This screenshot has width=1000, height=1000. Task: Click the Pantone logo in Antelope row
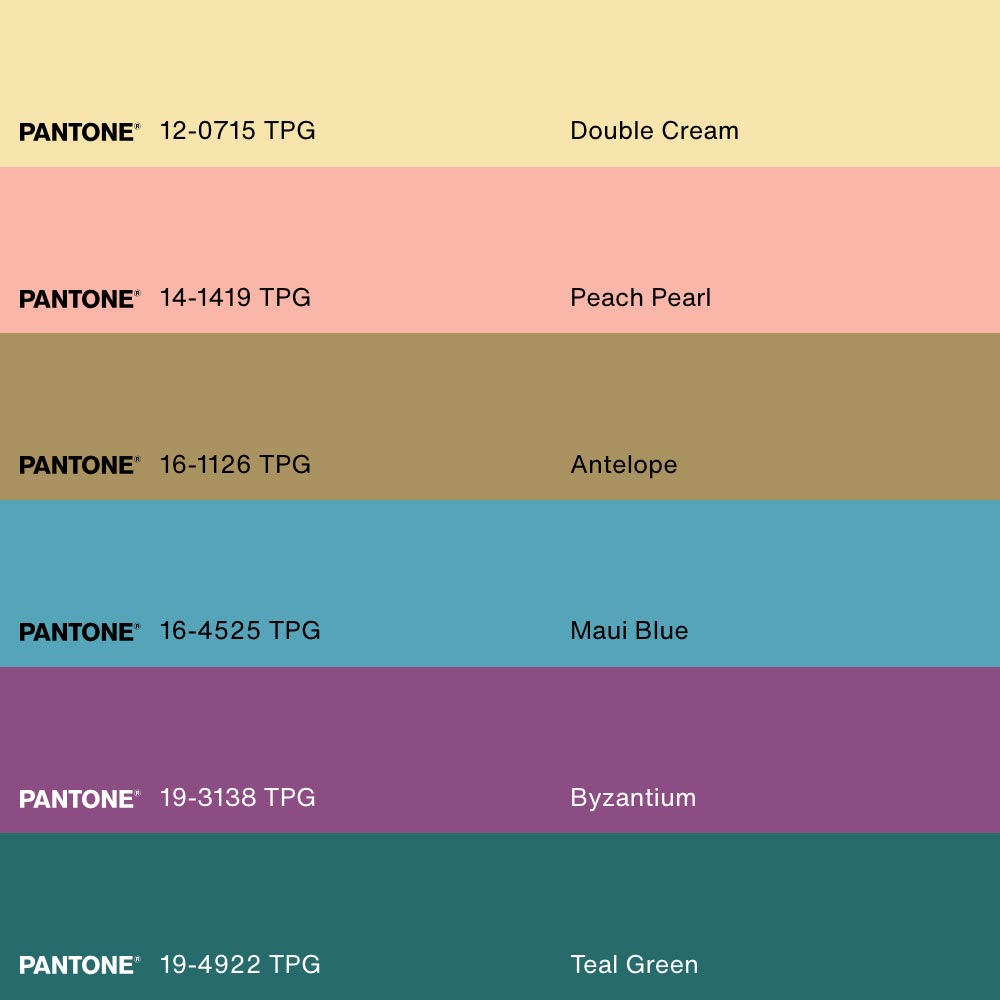[78, 465]
